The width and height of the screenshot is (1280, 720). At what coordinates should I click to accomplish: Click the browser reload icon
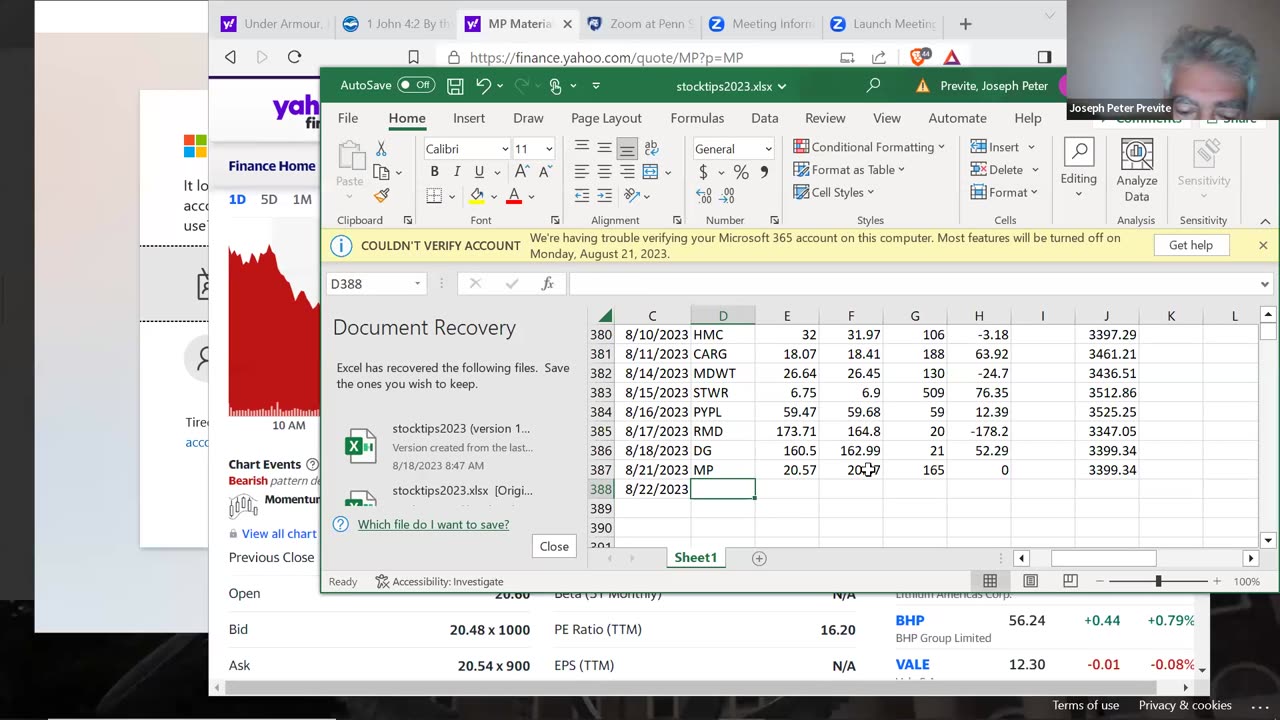[x=294, y=57]
